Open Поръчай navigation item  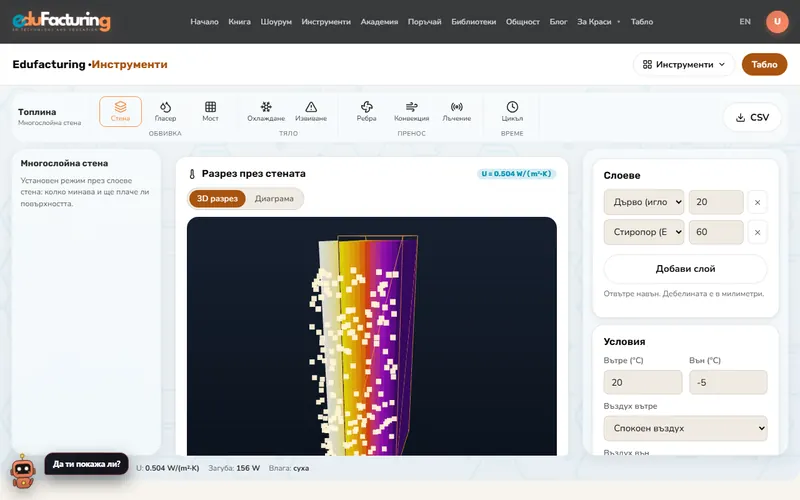(x=424, y=21)
